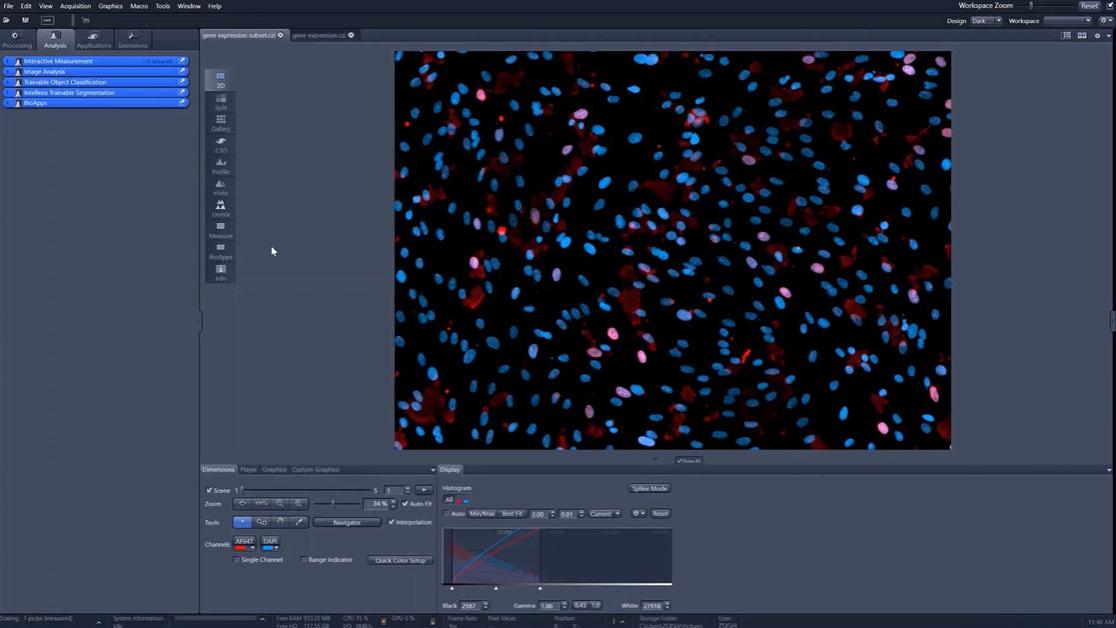Select the pan hand tool
This screenshot has width=1116, height=628.
[280, 522]
